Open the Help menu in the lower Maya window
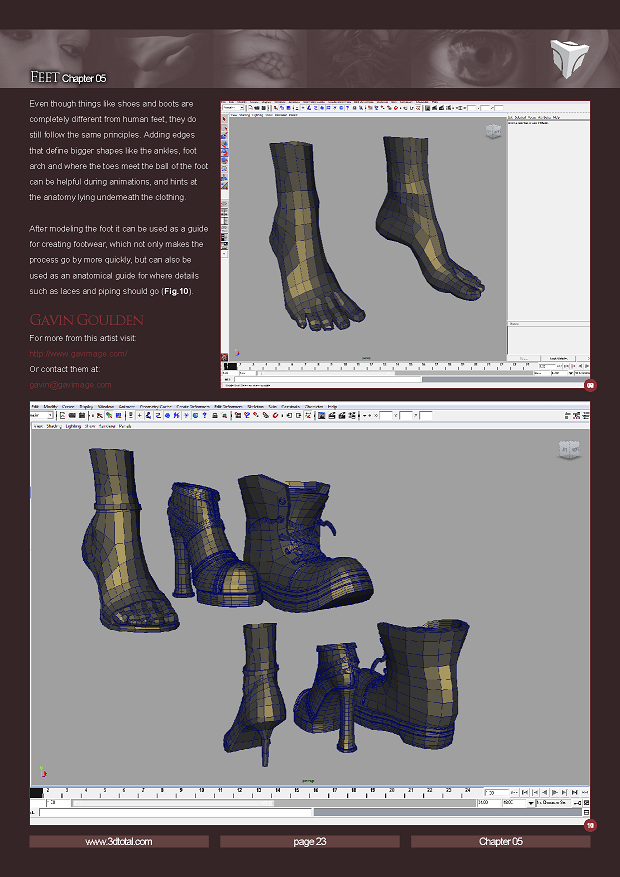620x877 pixels. coord(333,407)
